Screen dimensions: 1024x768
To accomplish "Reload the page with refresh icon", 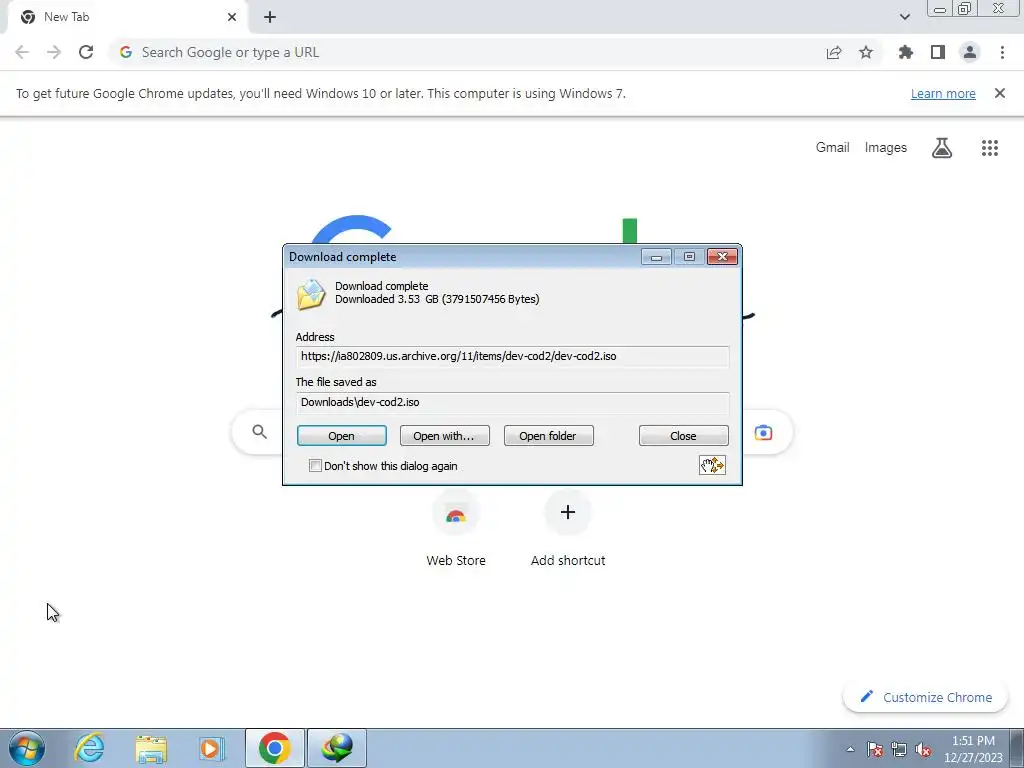I will [86, 52].
